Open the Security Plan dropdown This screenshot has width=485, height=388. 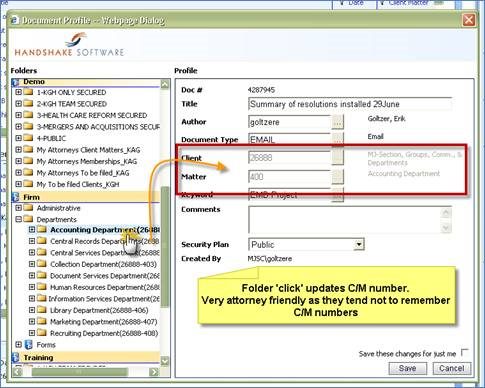coord(359,244)
